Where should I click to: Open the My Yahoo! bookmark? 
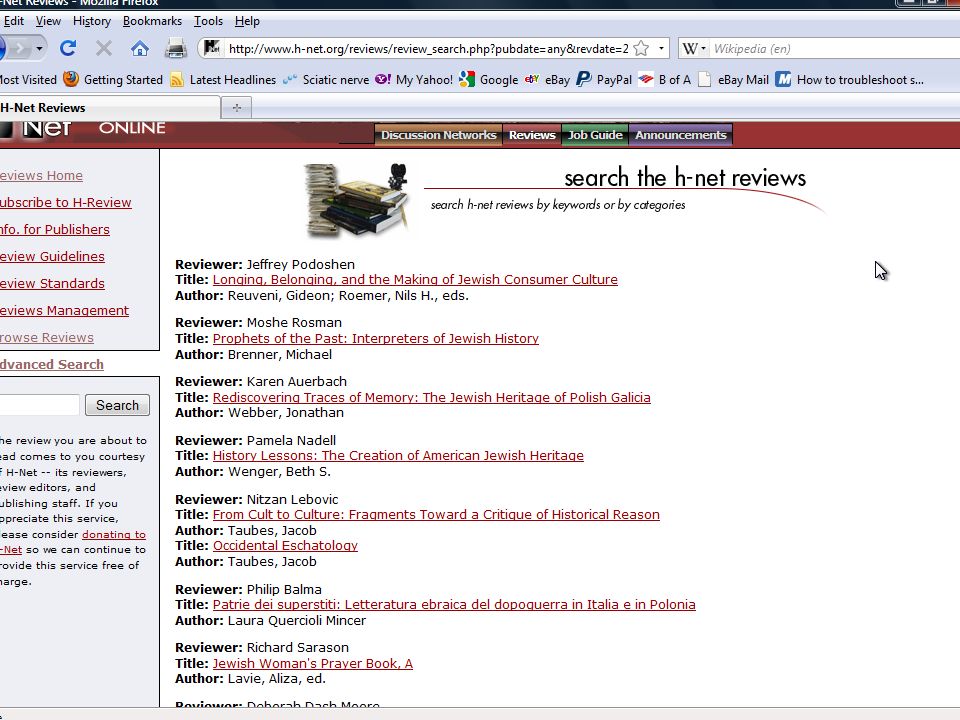pos(414,80)
